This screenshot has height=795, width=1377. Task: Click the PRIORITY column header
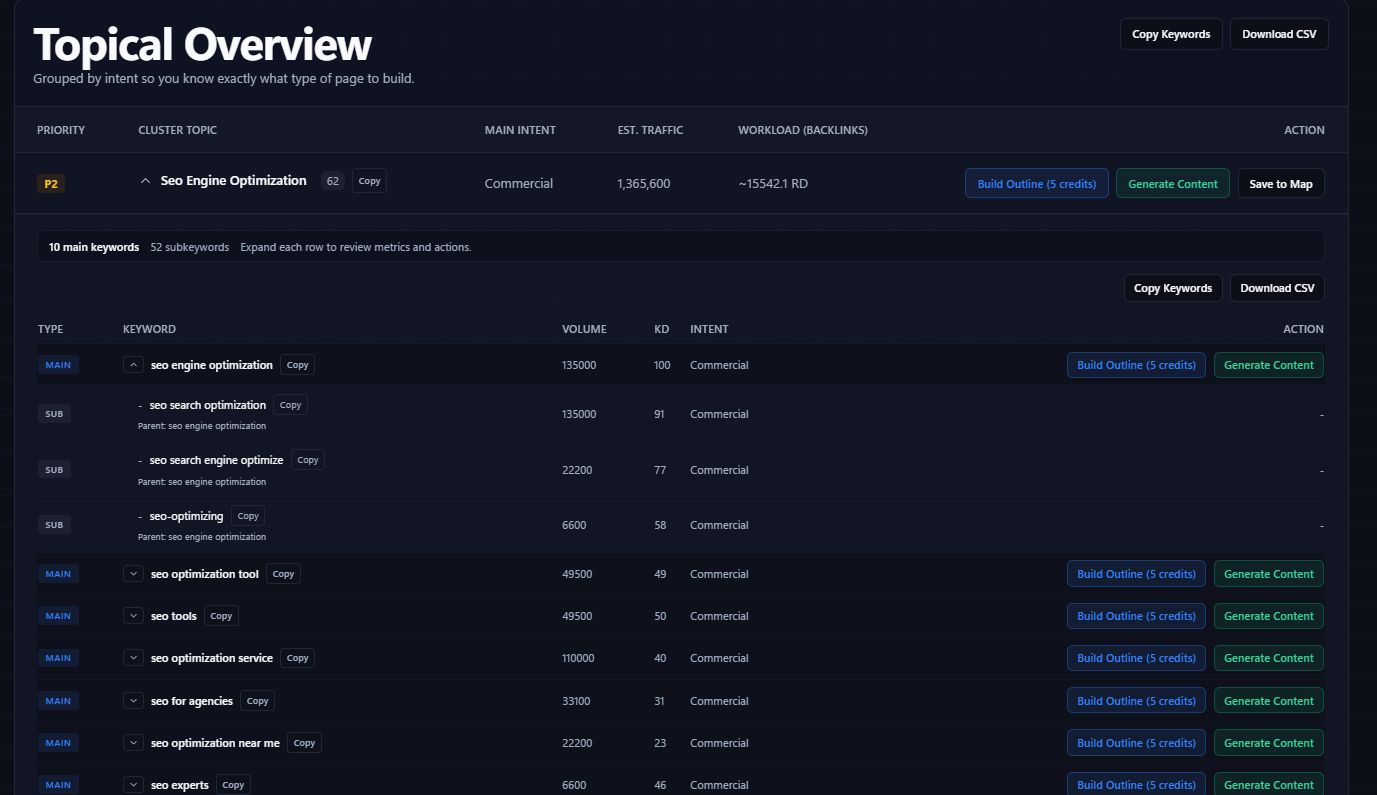pyautogui.click(x=61, y=130)
